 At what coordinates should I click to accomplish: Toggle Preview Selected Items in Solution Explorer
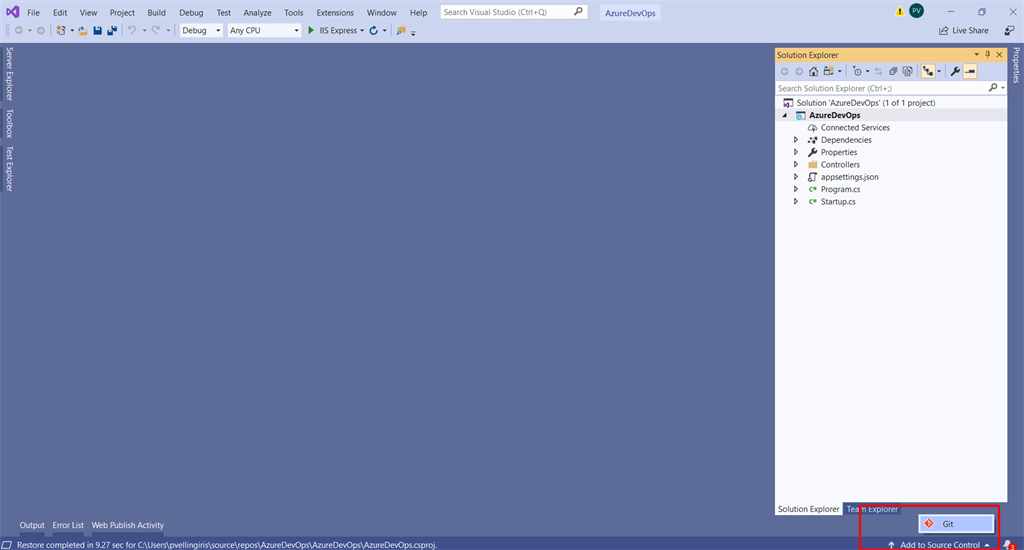[970, 71]
